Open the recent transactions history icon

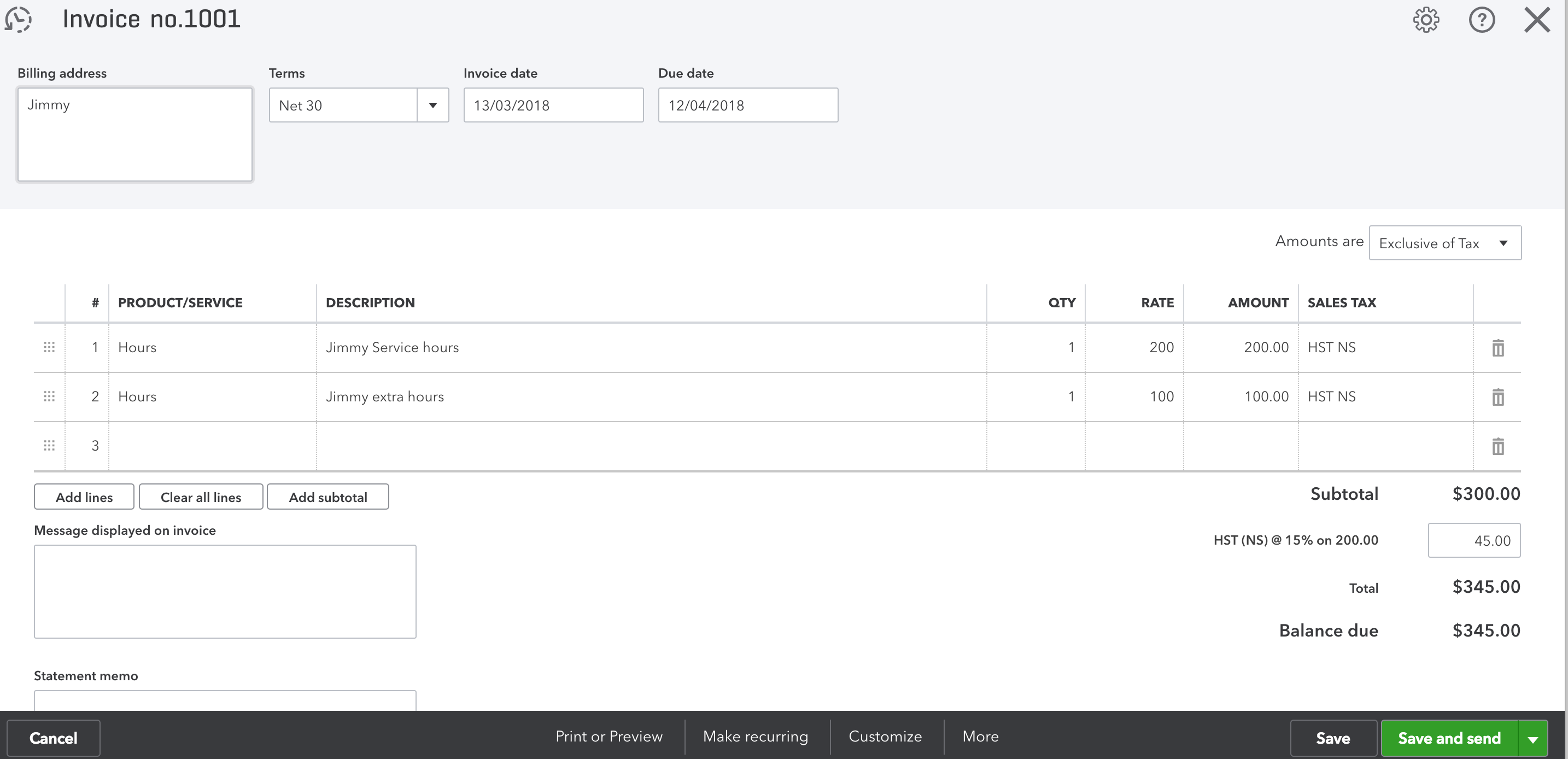coord(18,20)
